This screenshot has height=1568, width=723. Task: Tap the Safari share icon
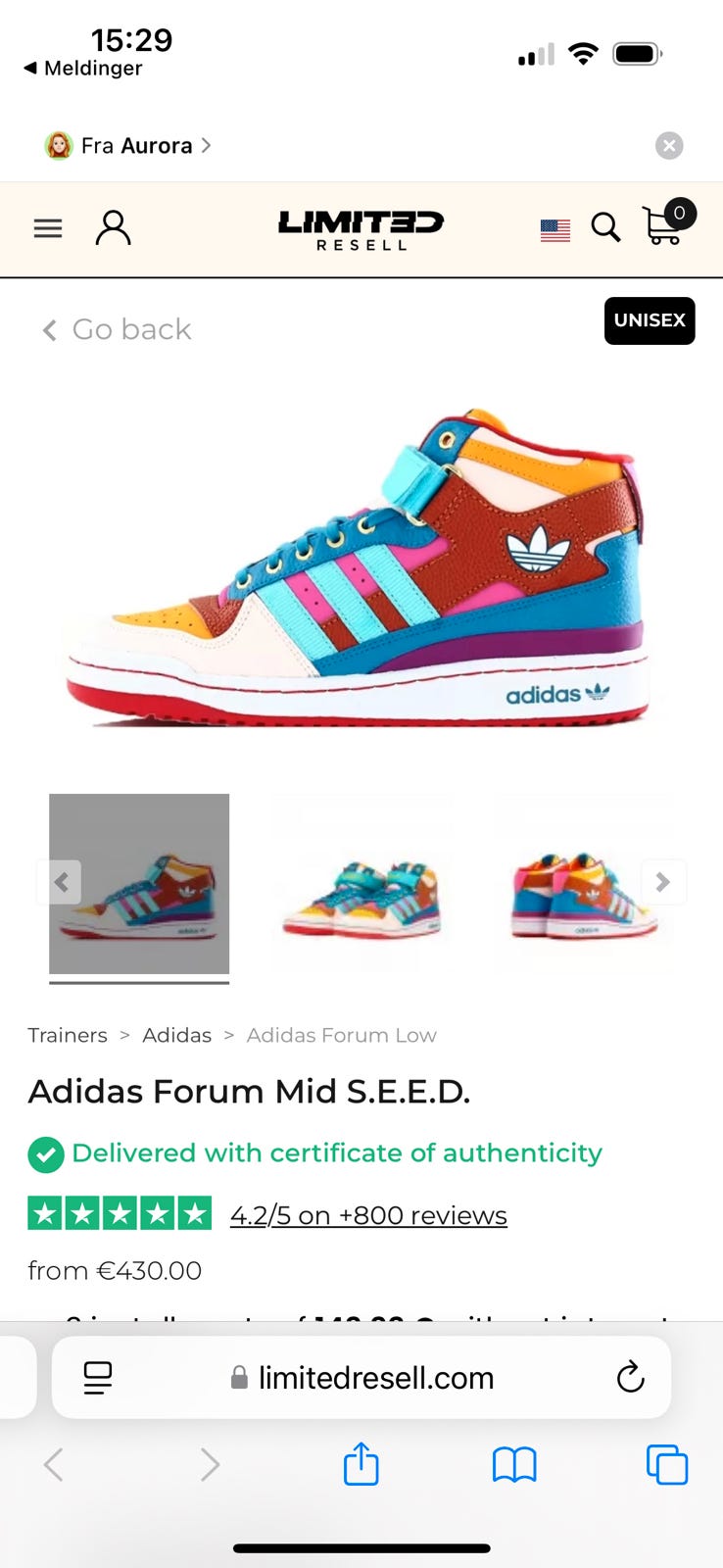click(x=361, y=1463)
